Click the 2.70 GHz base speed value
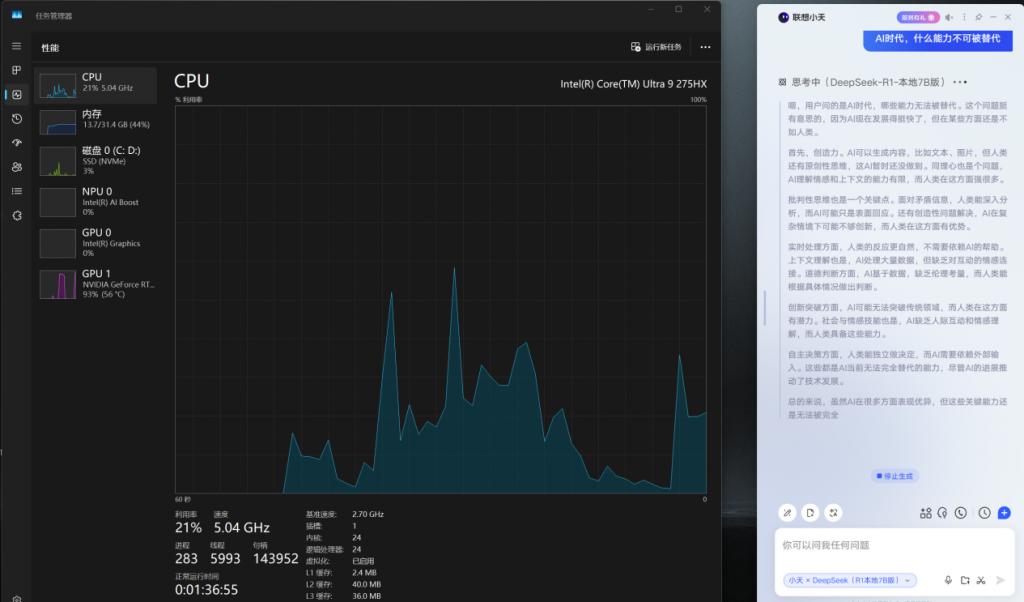Screen dimensions: 1024x602 [368, 515]
